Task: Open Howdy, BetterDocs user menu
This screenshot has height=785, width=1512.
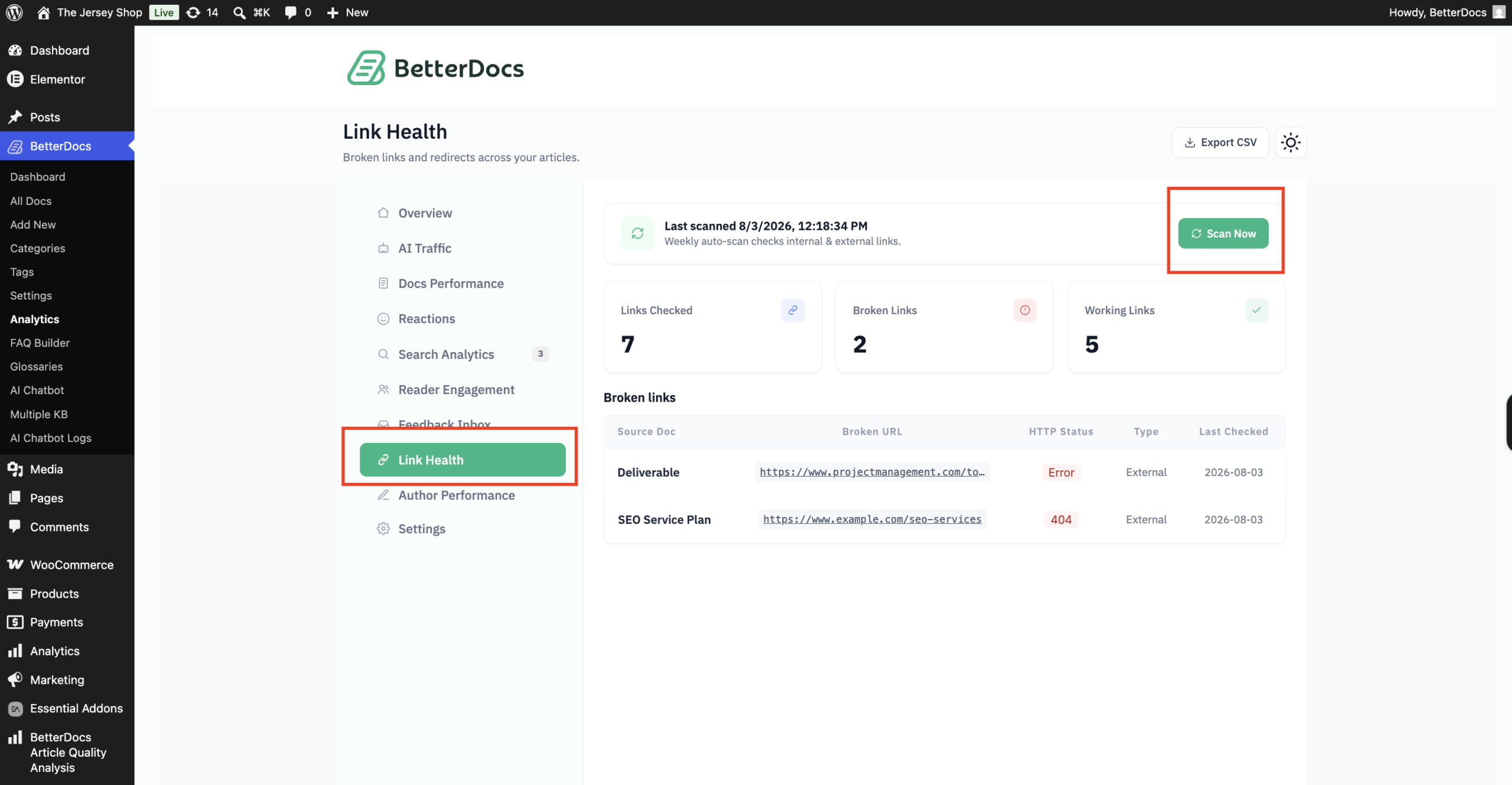Action: 1446,12
